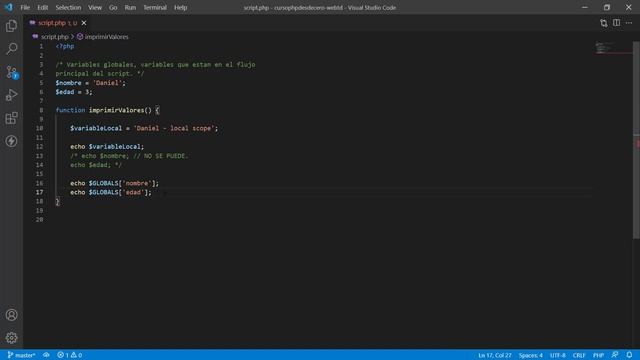Restore down the VS Code window

click(x=607, y=7)
